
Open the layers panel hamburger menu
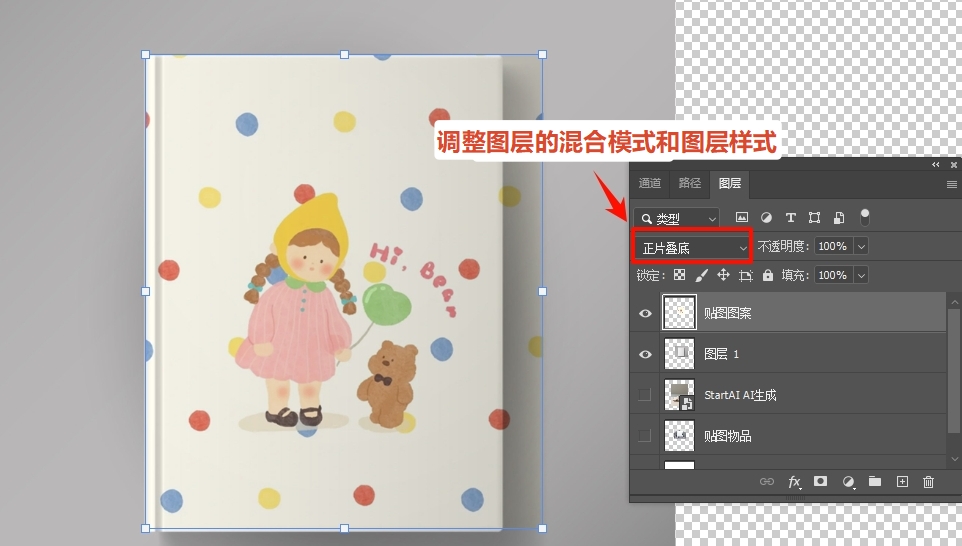point(952,185)
